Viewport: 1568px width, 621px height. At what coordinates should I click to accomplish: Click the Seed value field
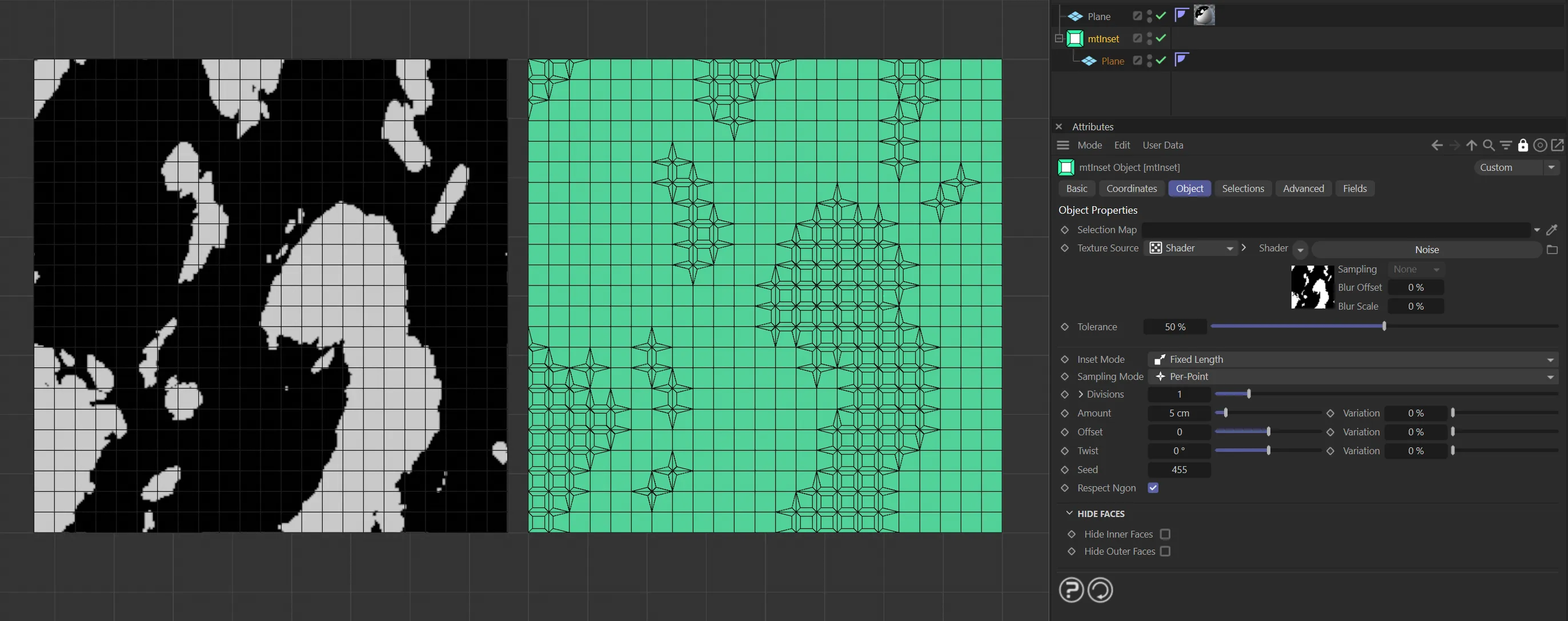tap(1178, 470)
